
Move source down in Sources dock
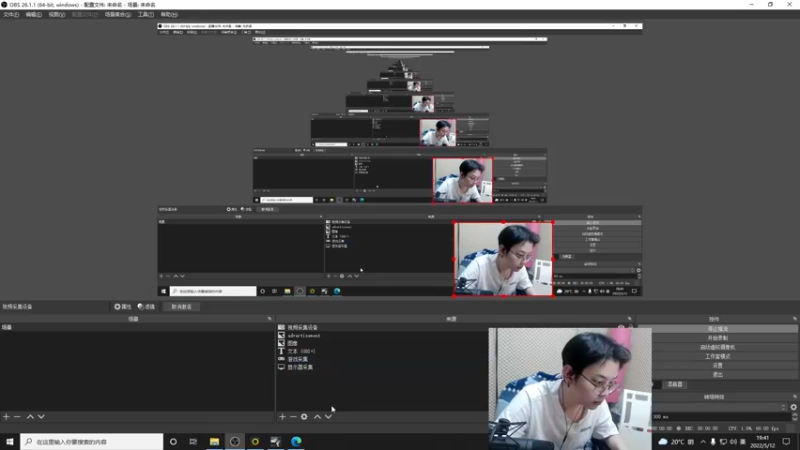328,417
